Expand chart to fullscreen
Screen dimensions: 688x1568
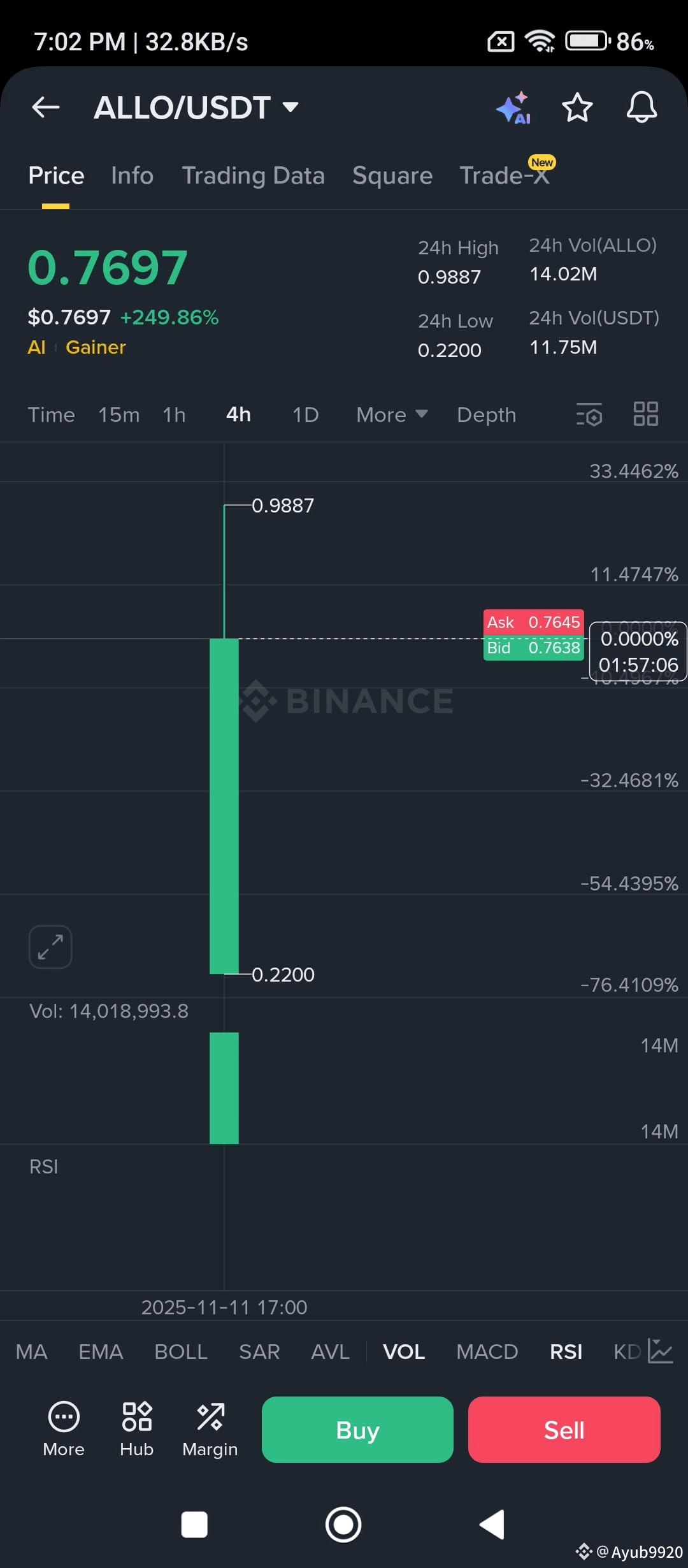(x=50, y=947)
